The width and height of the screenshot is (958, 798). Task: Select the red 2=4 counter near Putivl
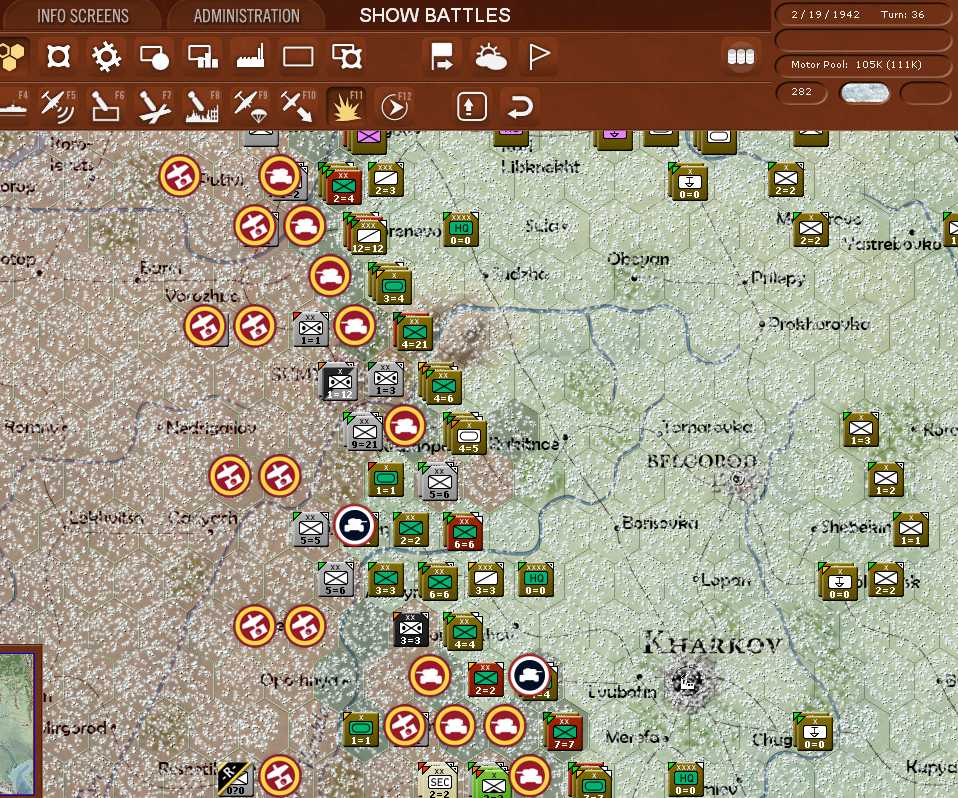click(343, 186)
